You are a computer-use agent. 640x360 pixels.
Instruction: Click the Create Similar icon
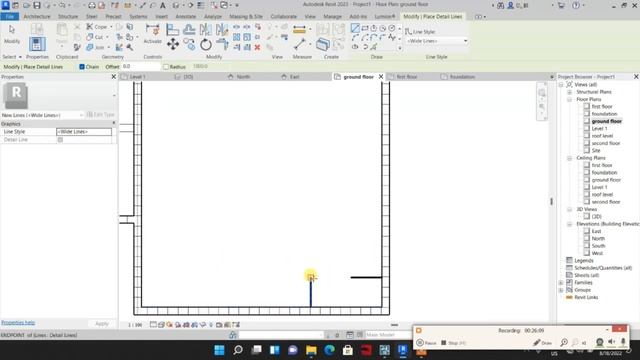tap(323, 44)
